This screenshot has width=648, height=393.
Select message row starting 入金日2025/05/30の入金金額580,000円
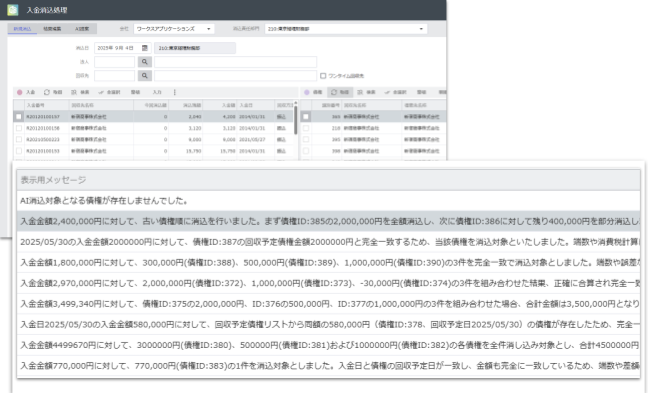329,325
